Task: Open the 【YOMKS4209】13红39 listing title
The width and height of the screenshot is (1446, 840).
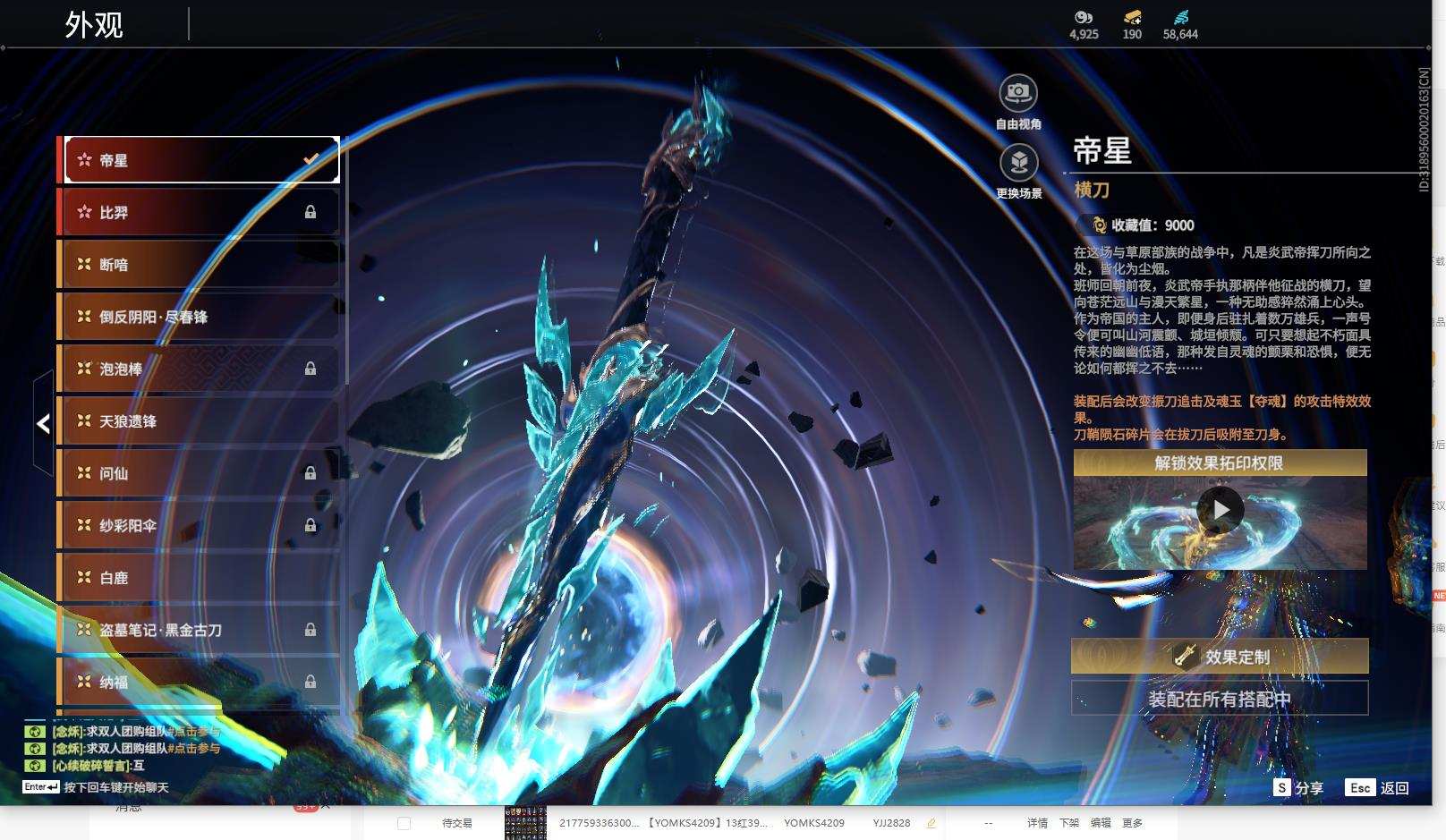Action: coord(704,823)
